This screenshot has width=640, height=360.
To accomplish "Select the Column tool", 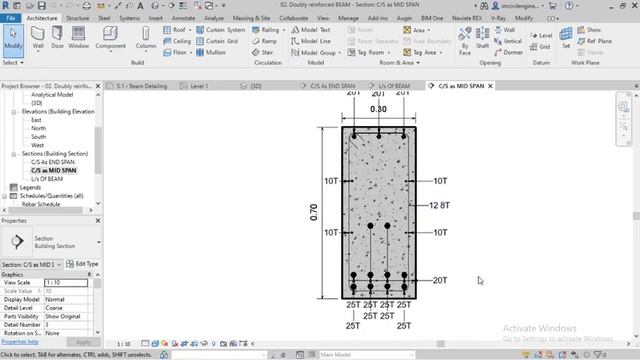I will pos(146,38).
